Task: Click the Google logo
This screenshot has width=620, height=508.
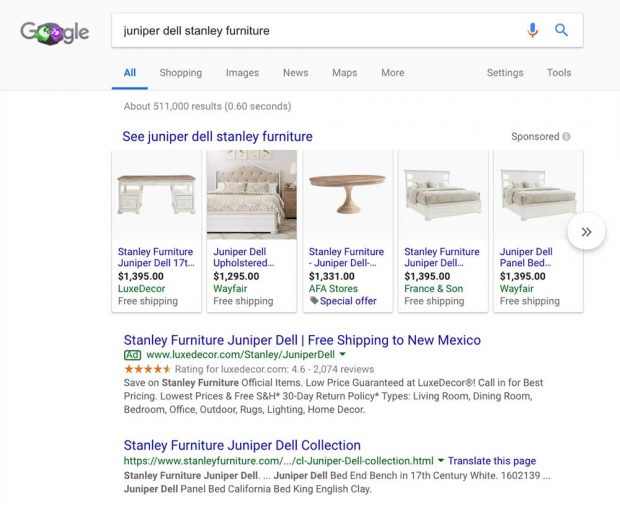Action: [54, 32]
